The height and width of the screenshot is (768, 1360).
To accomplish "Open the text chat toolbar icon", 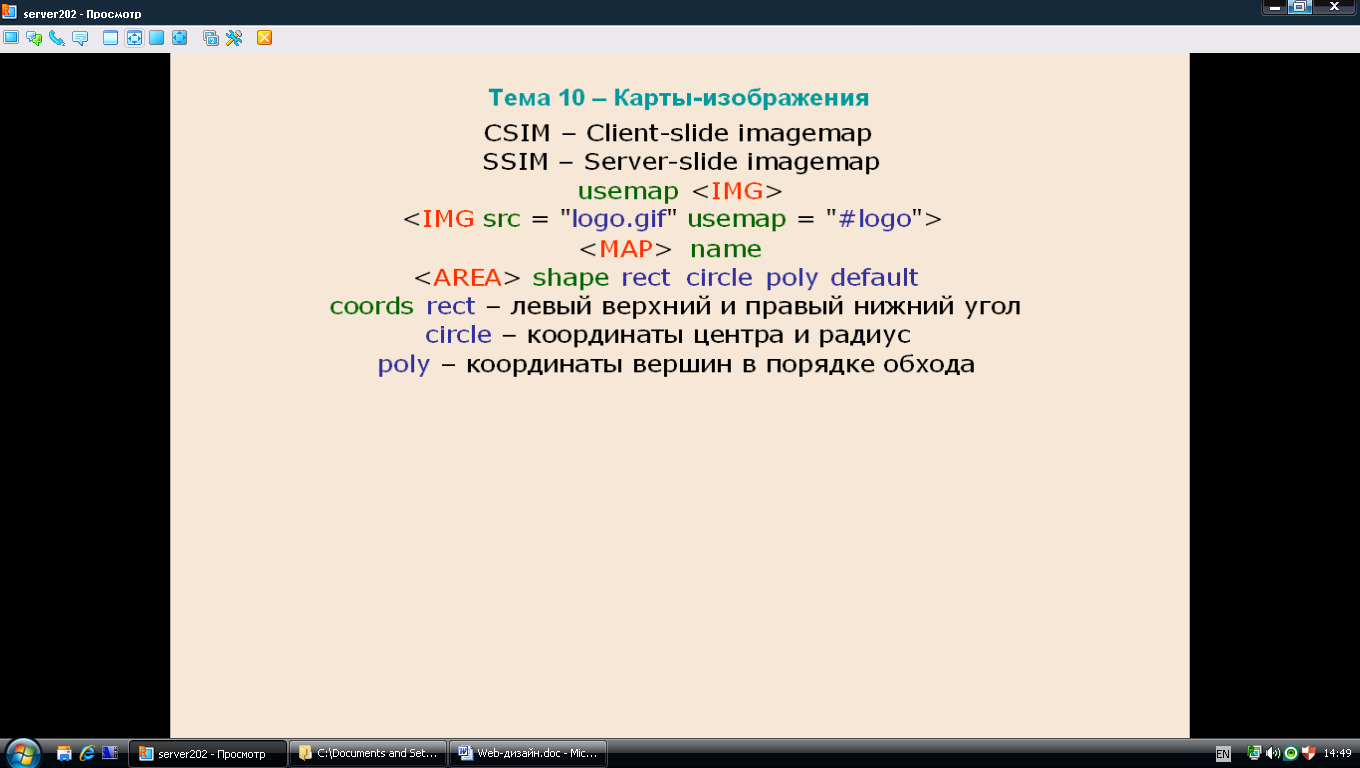I will [x=34, y=38].
